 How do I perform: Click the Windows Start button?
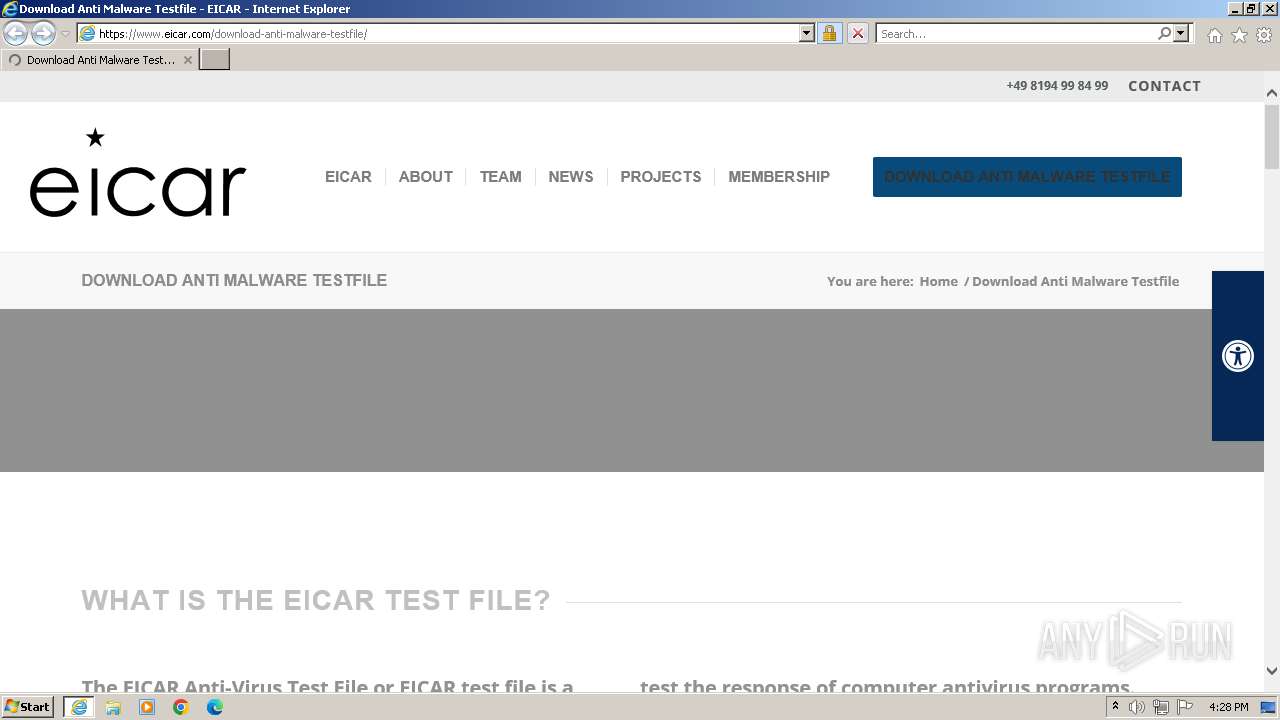pyautogui.click(x=28, y=707)
